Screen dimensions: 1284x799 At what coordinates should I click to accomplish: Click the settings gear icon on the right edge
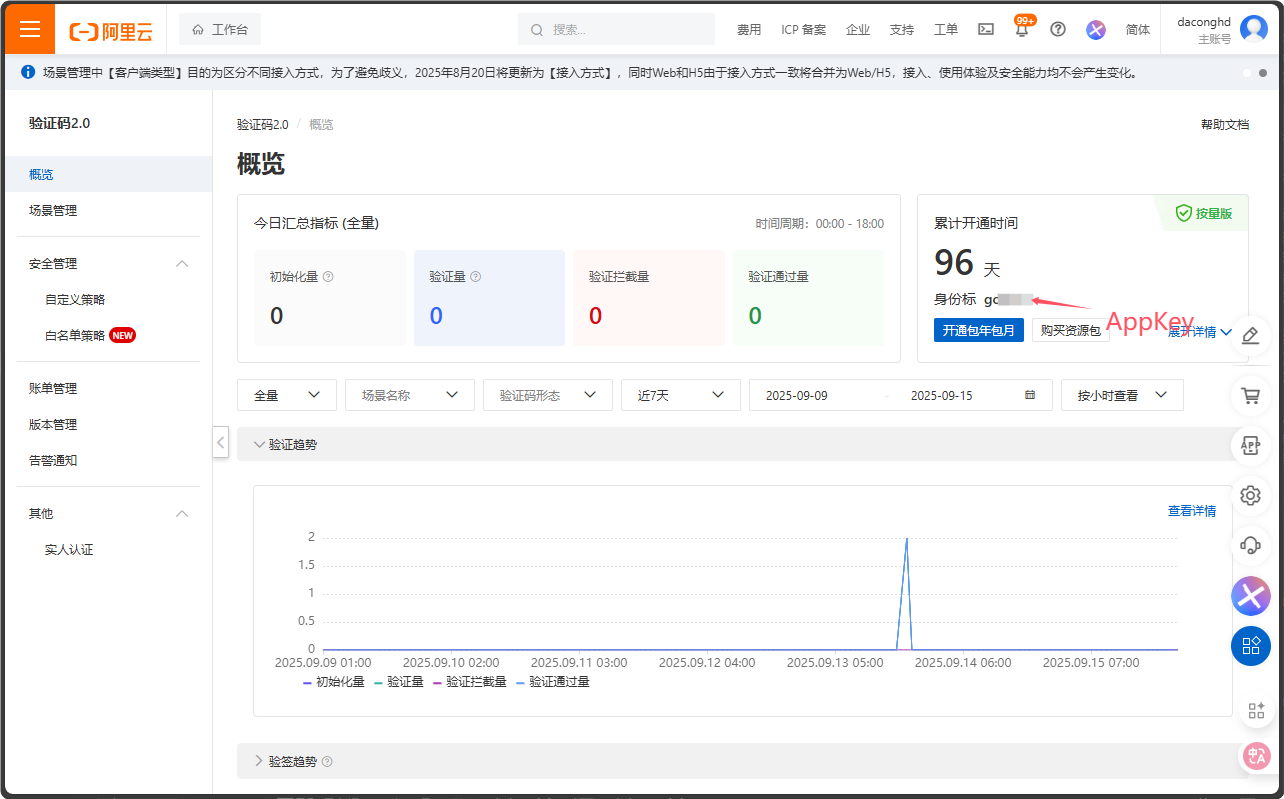point(1250,495)
